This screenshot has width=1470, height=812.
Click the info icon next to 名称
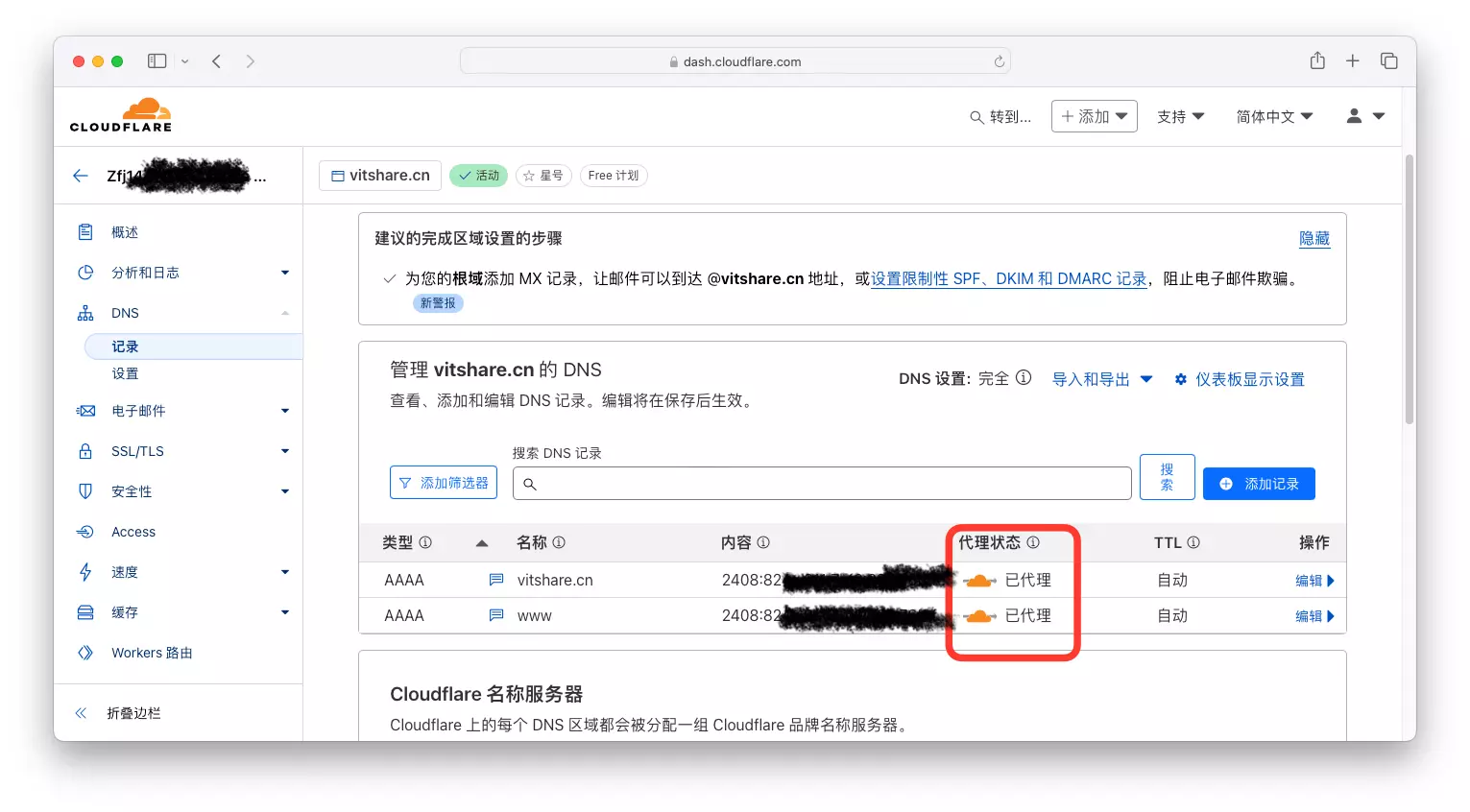coord(559,542)
